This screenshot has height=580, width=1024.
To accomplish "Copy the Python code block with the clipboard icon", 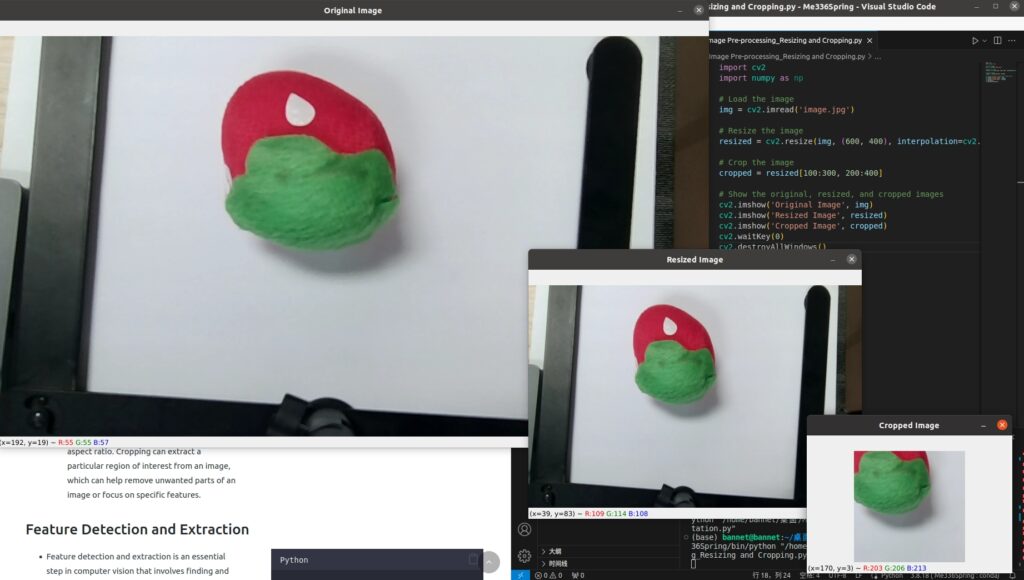I will [x=473, y=560].
